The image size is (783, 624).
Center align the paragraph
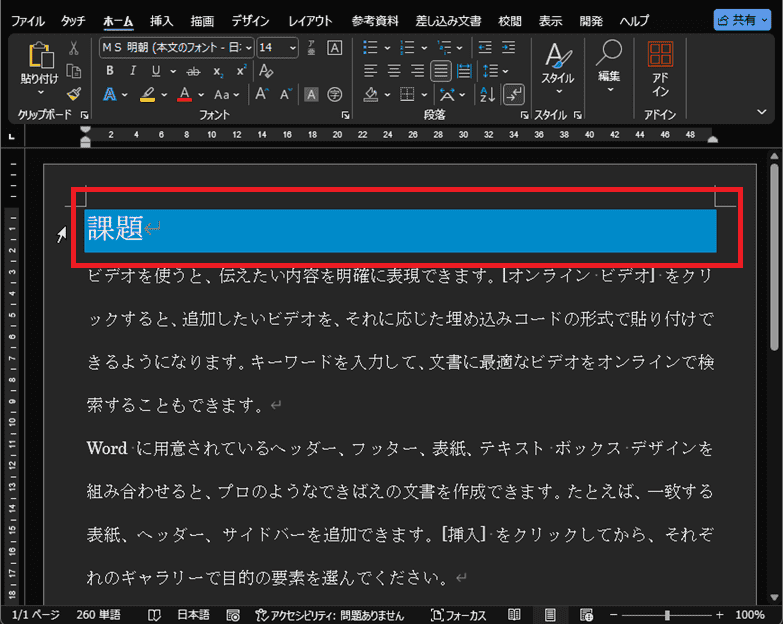[x=394, y=71]
